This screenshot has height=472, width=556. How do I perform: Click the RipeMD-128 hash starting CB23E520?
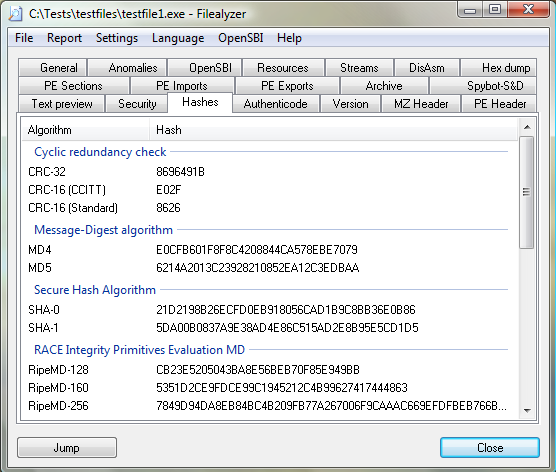258,370
